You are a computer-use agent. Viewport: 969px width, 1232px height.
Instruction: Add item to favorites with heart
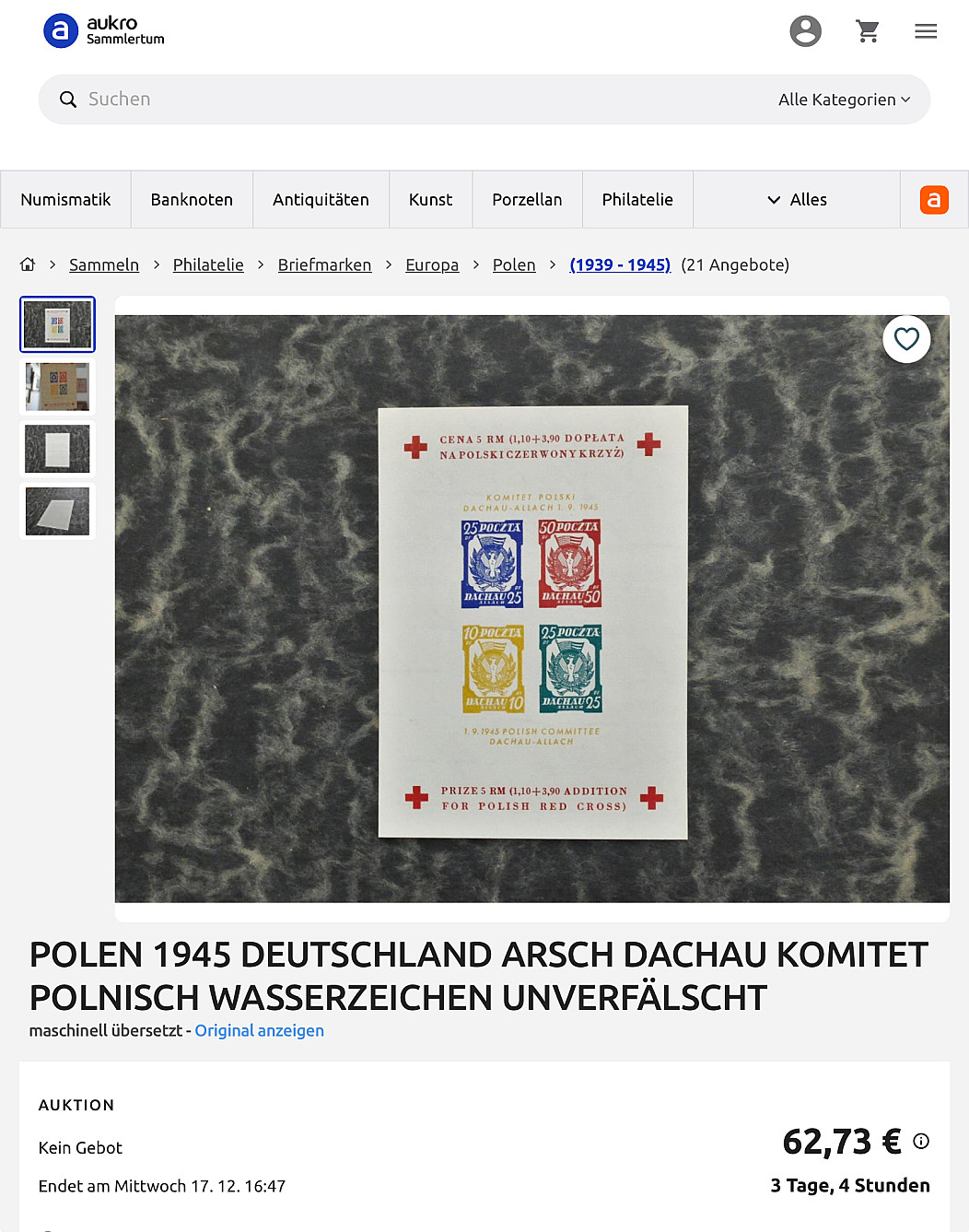[906, 339]
